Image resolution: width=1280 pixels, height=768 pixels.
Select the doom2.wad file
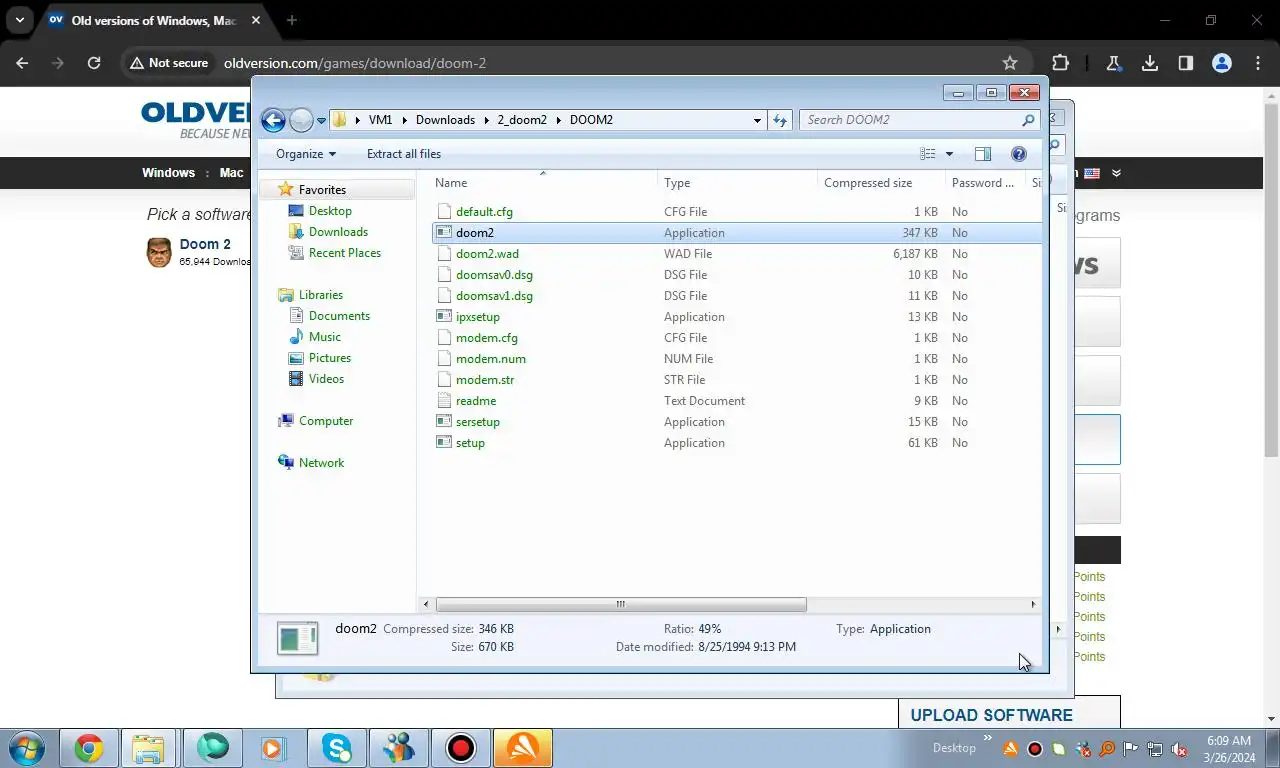487,254
